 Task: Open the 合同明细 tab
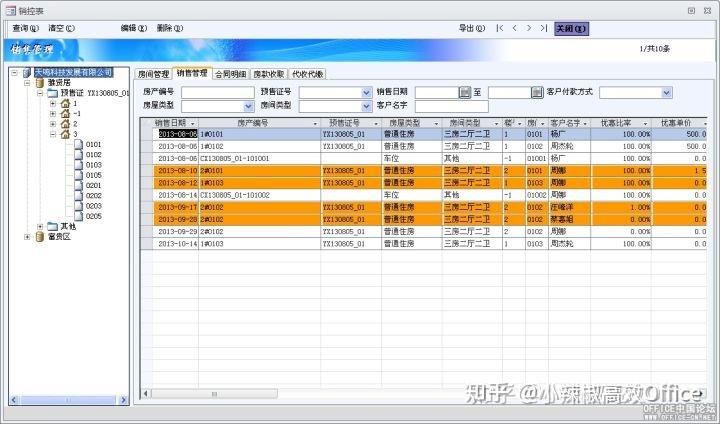click(231, 74)
